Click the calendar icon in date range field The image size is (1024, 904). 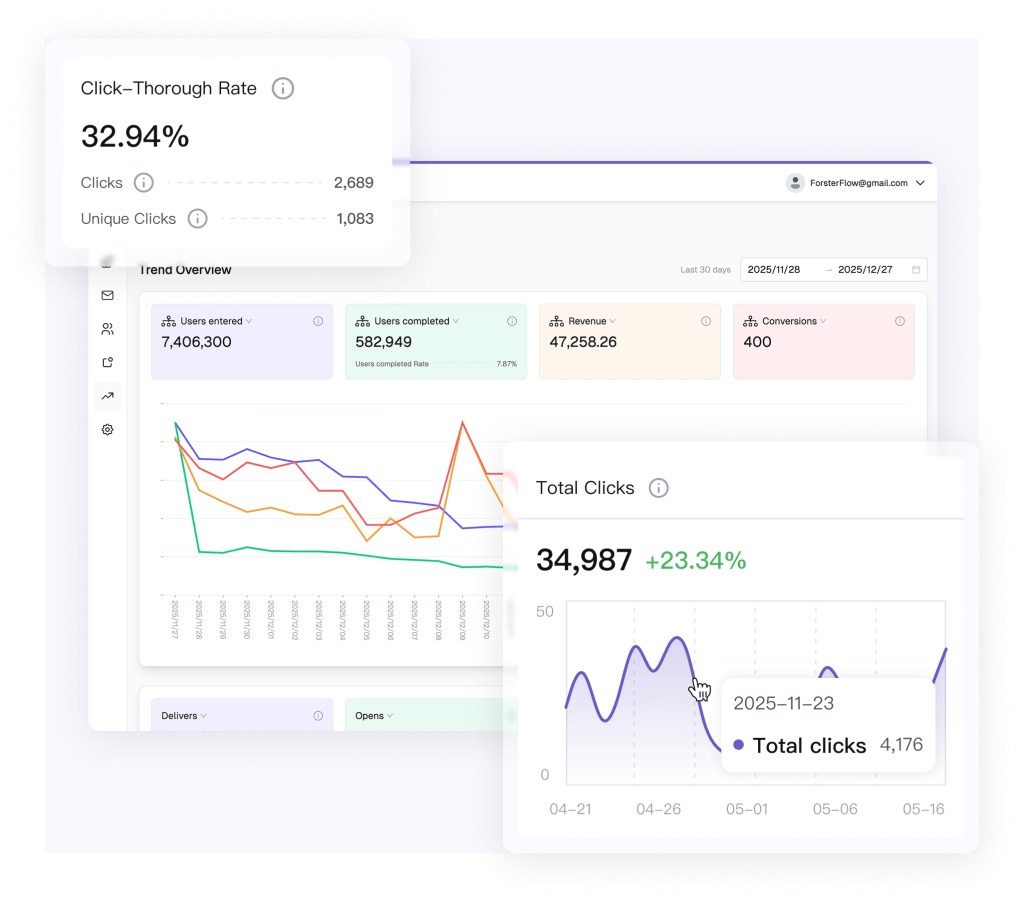tap(916, 270)
